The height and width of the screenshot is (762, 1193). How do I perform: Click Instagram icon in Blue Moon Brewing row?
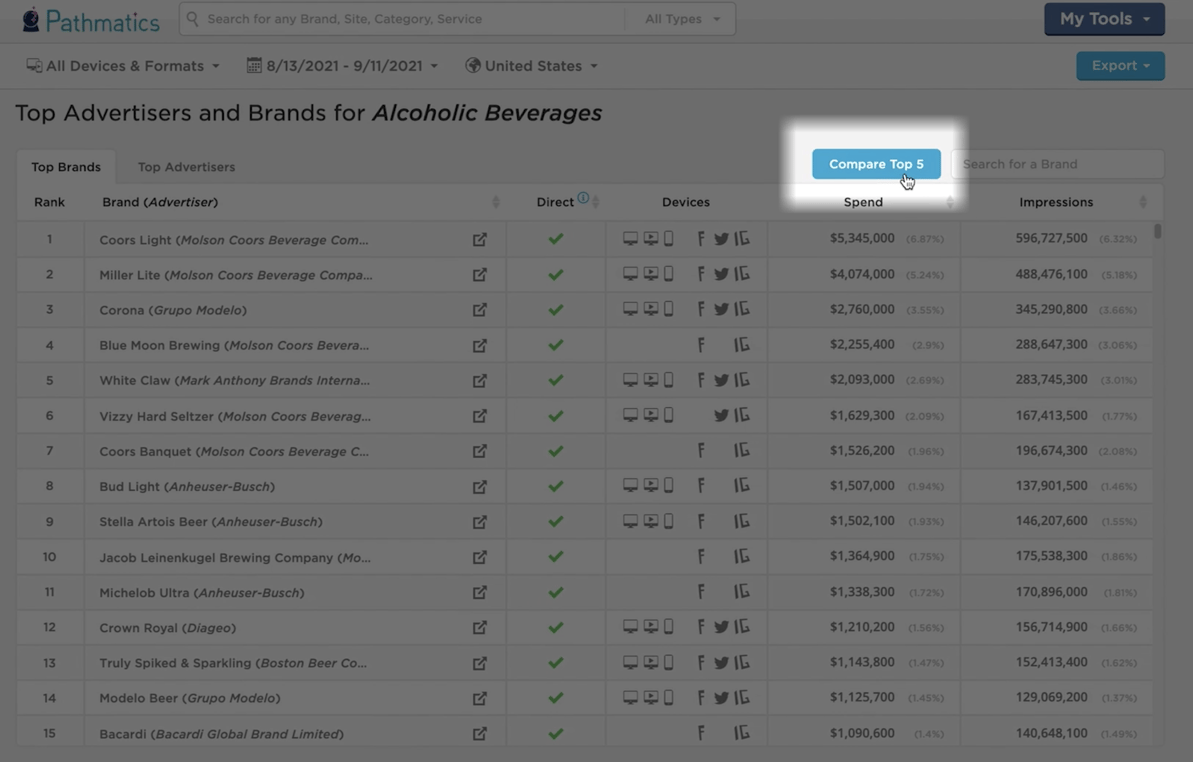(x=742, y=344)
